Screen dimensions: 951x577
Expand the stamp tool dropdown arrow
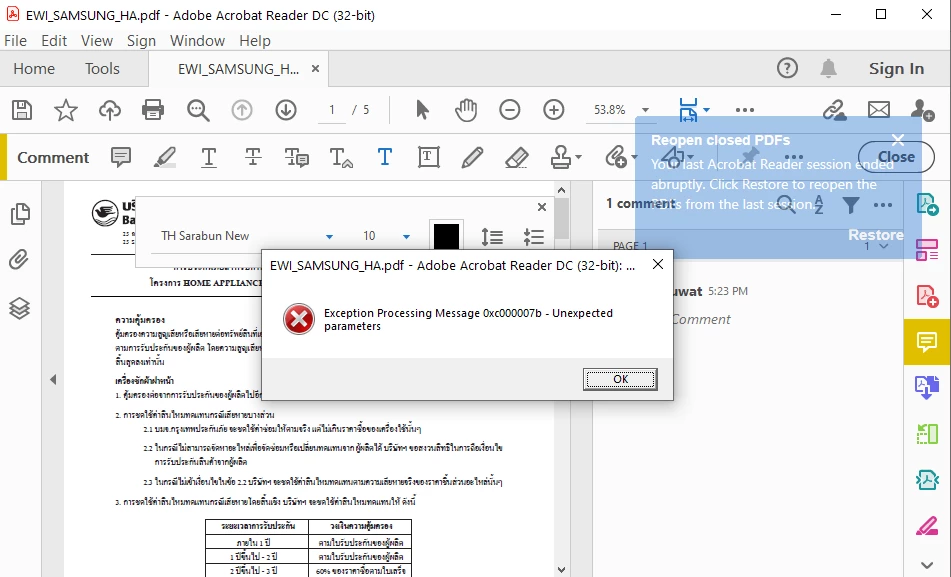pos(579,157)
